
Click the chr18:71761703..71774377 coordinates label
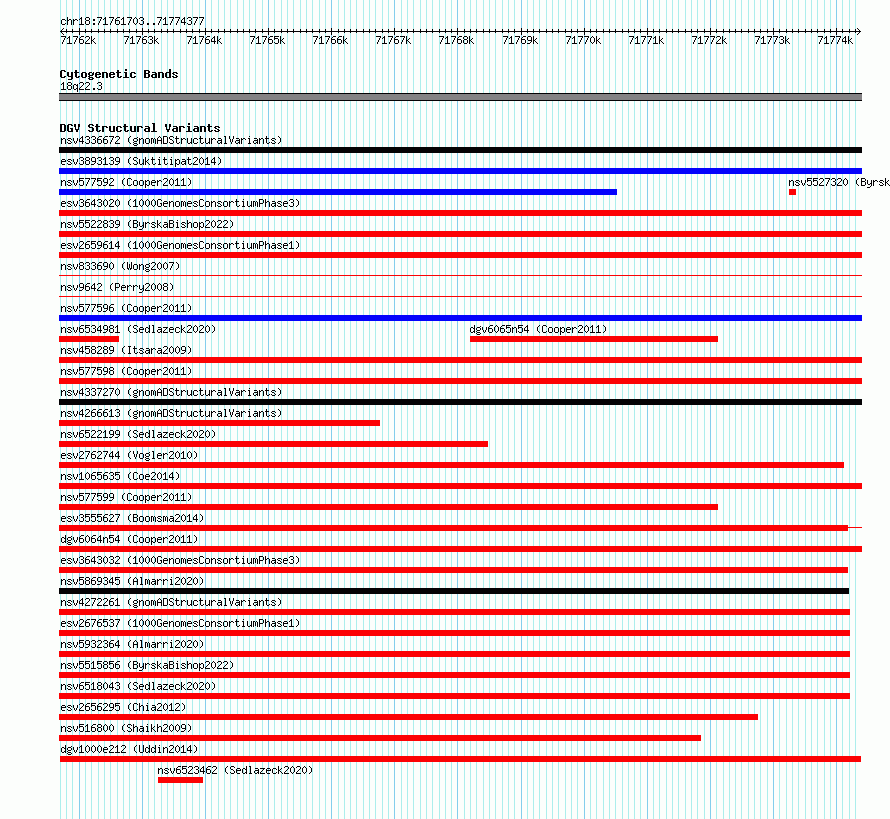point(132,21)
